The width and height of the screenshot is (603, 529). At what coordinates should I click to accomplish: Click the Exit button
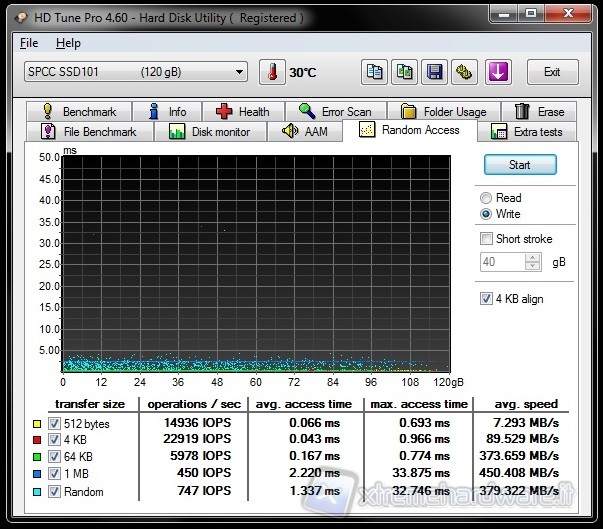(x=552, y=72)
